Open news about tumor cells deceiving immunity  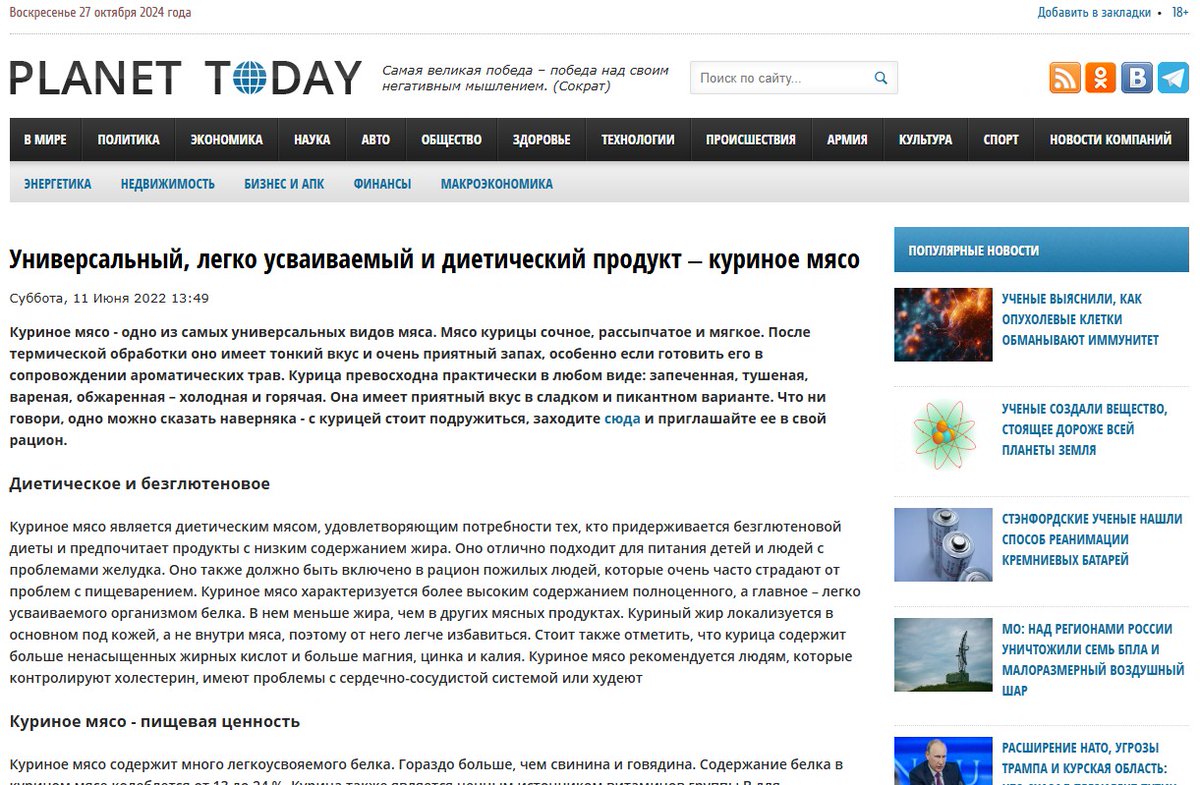coord(1080,319)
